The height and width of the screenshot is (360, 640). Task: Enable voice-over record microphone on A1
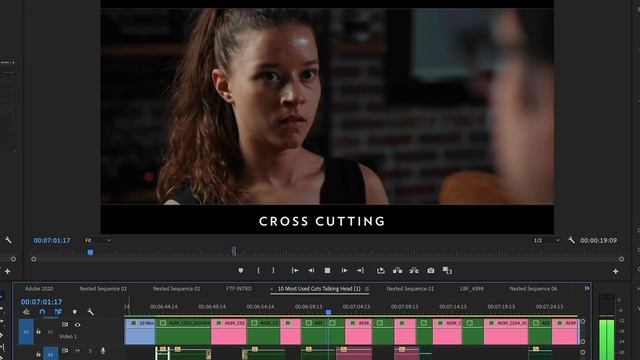tap(103, 351)
